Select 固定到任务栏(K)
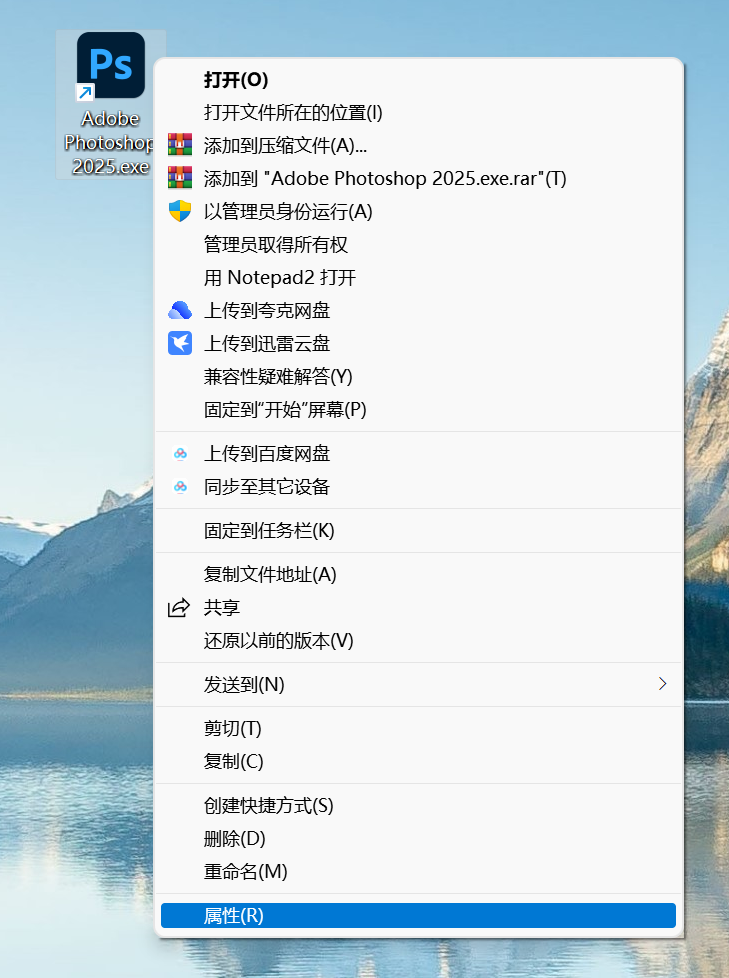 418,531
